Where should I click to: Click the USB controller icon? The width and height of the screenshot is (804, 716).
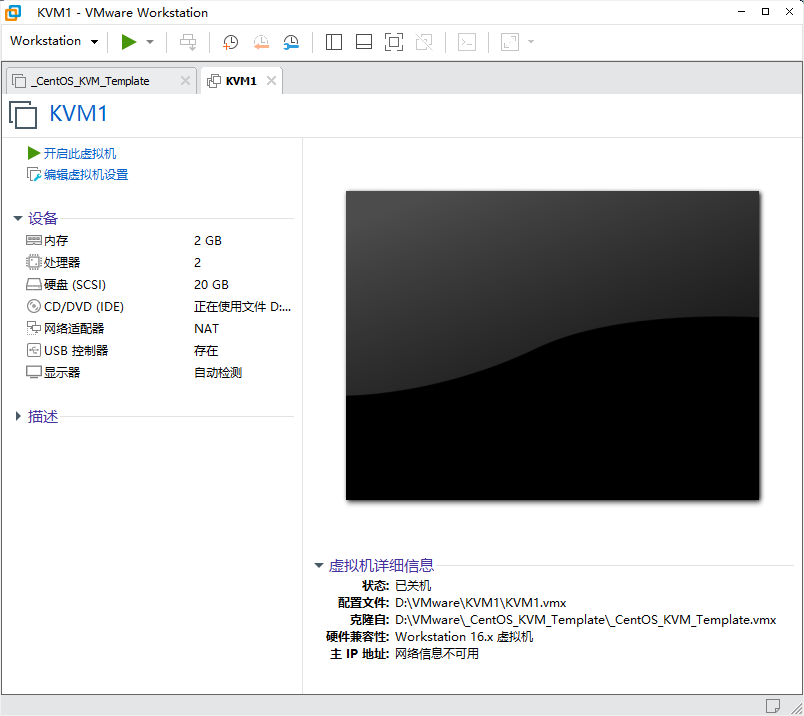(33, 350)
